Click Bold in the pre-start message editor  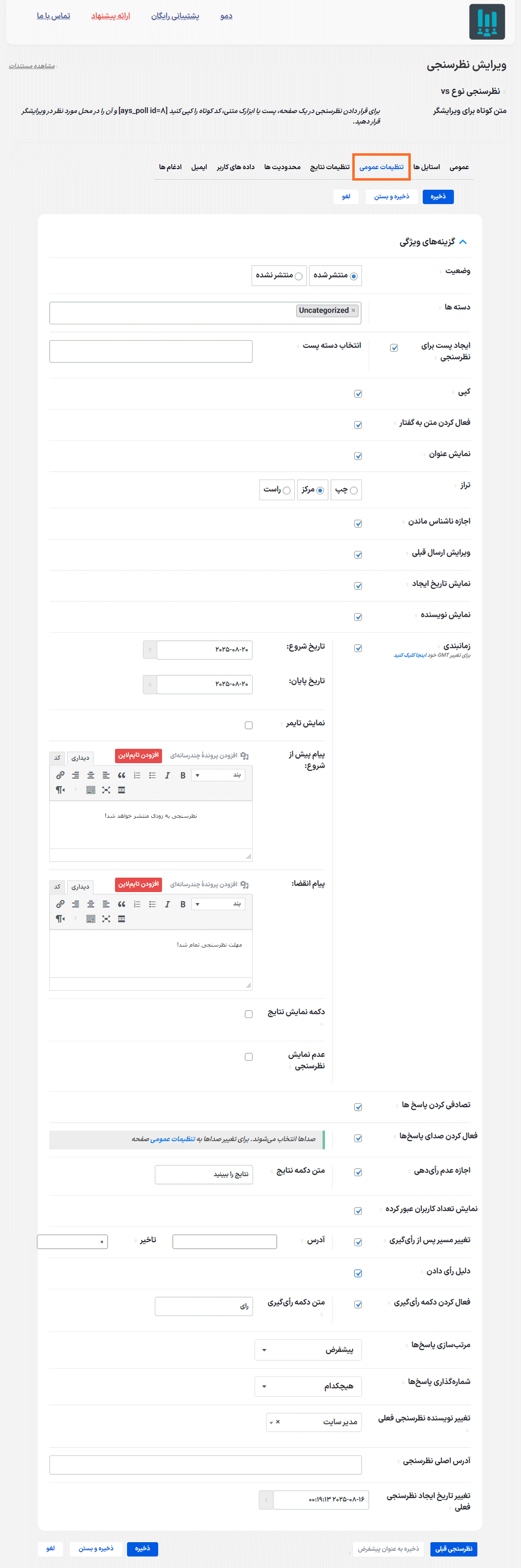pyautogui.click(x=183, y=775)
